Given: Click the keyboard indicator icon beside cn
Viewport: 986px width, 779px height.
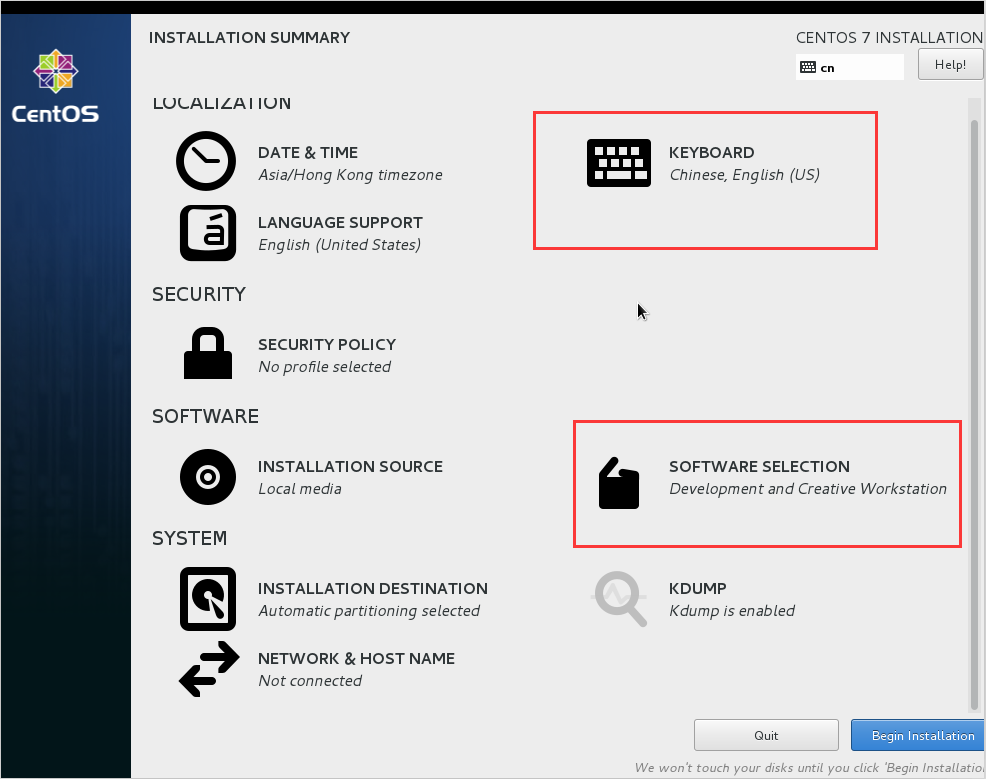Looking at the screenshot, I should [808, 67].
